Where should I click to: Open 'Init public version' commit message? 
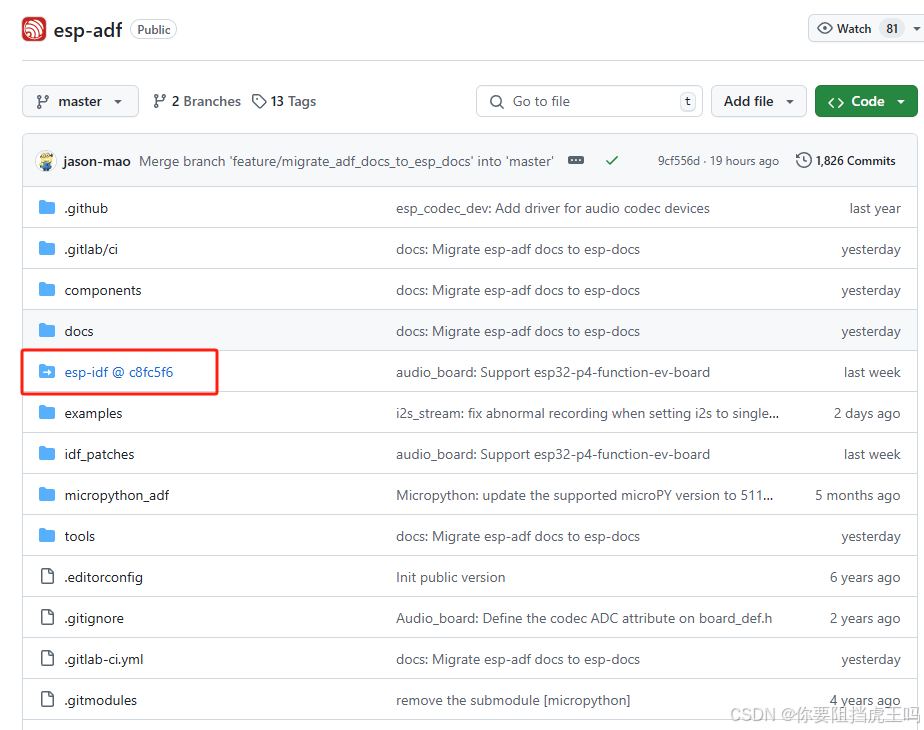450,577
